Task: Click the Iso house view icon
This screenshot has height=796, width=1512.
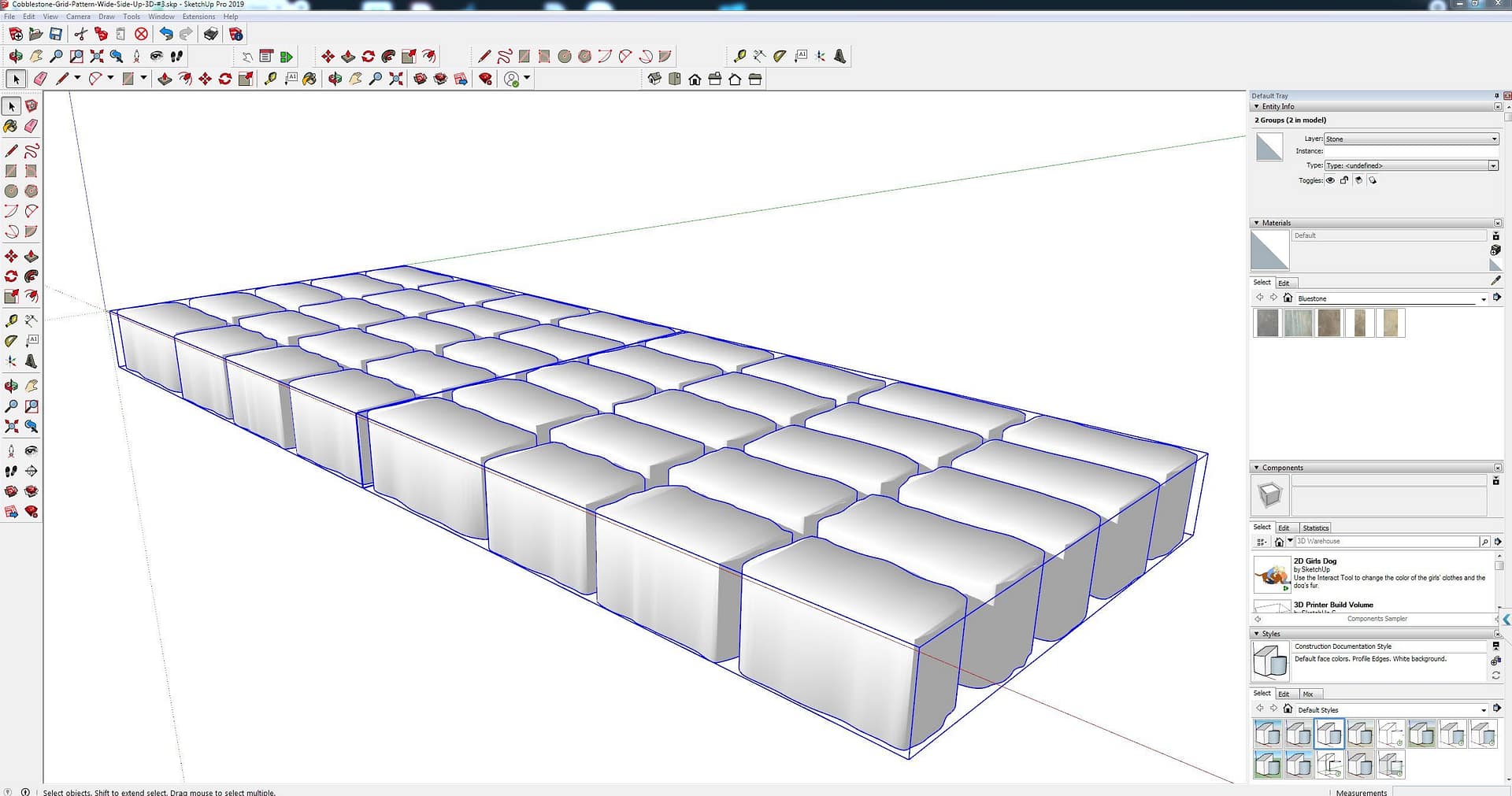Action: [x=654, y=79]
